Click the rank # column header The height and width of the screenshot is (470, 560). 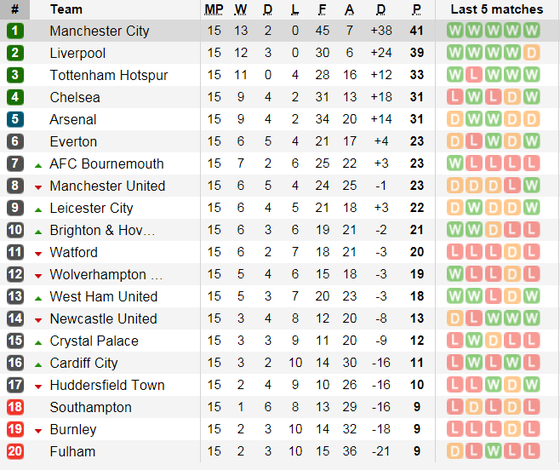[15, 9]
